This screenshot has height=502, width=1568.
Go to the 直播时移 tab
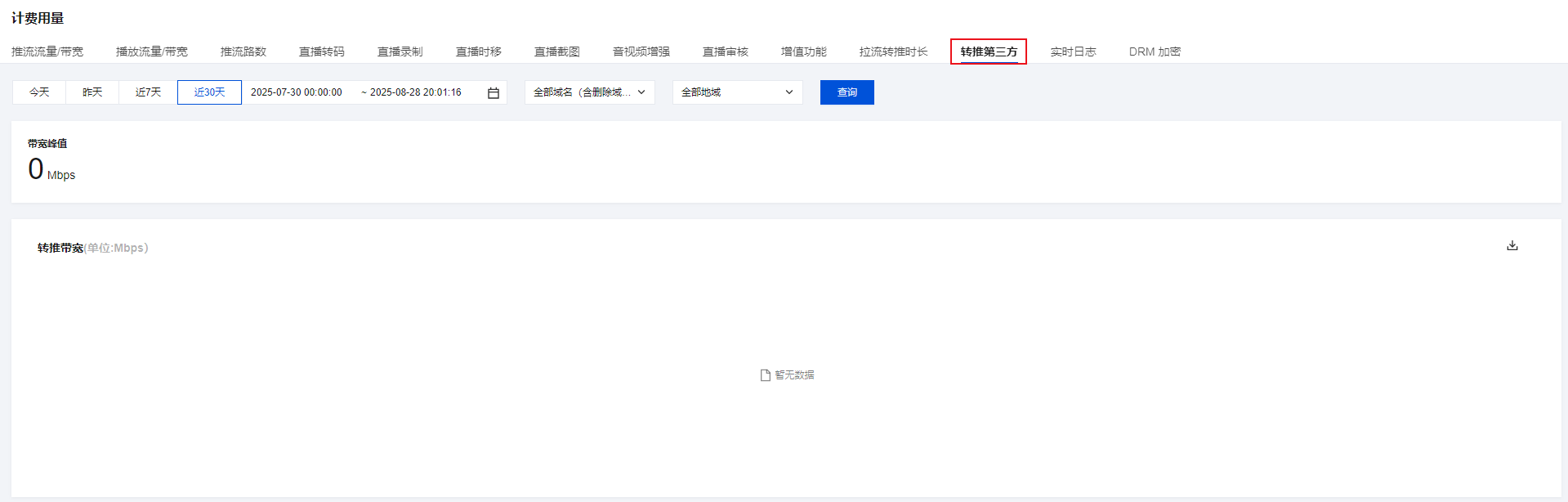pyautogui.click(x=479, y=52)
